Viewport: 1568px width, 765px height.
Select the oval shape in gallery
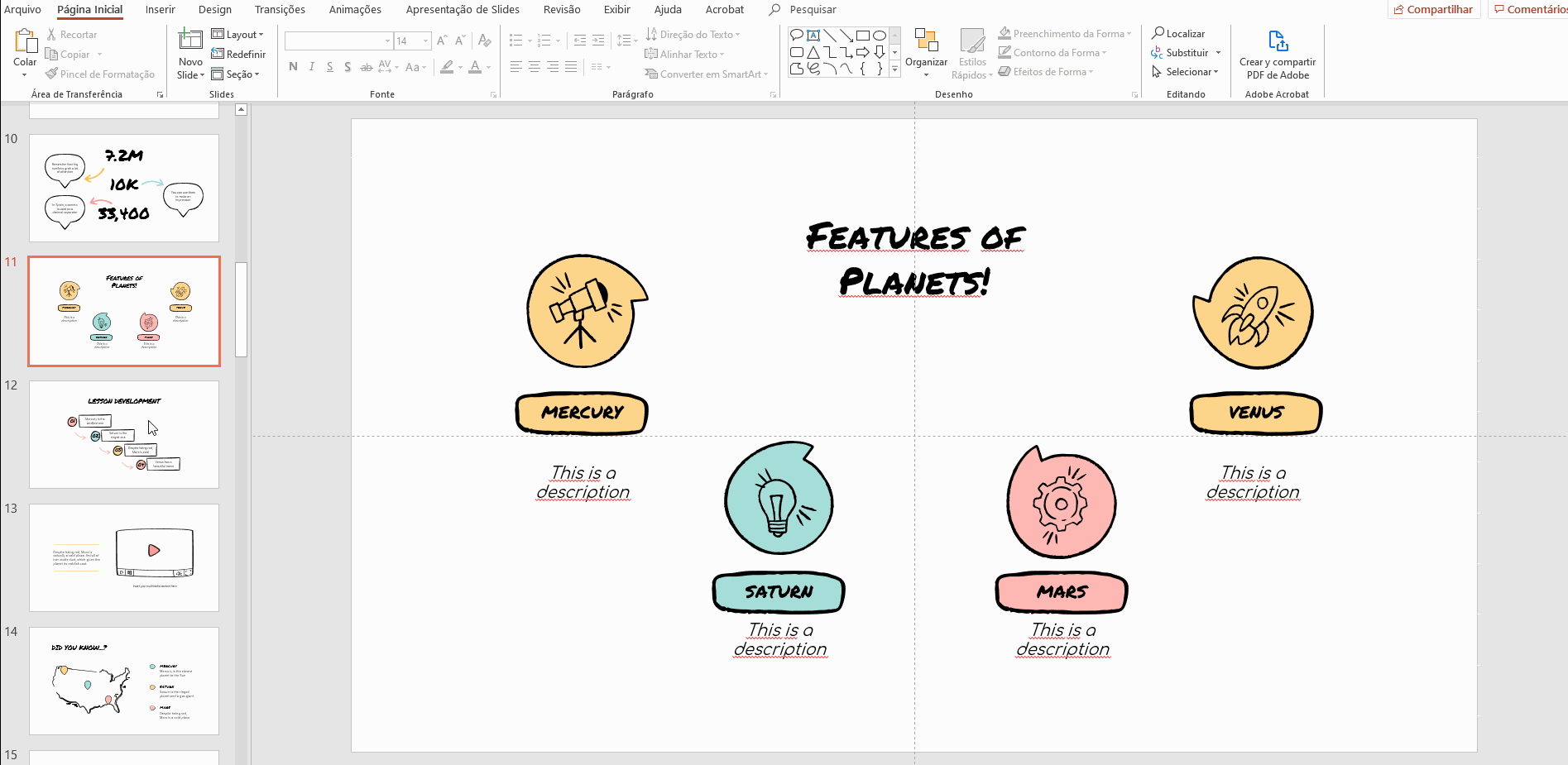[880, 36]
